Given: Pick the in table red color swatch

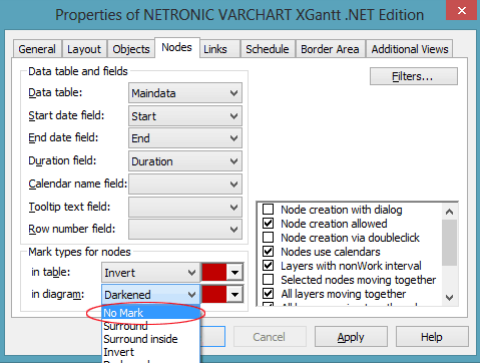Looking at the screenshot, I should [x=214, y=273].
